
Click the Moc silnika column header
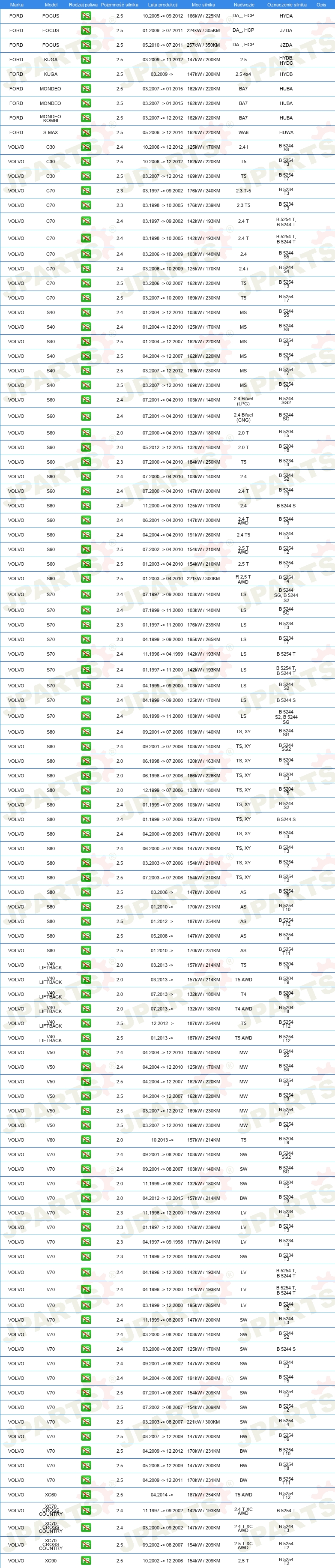point(203,4)
